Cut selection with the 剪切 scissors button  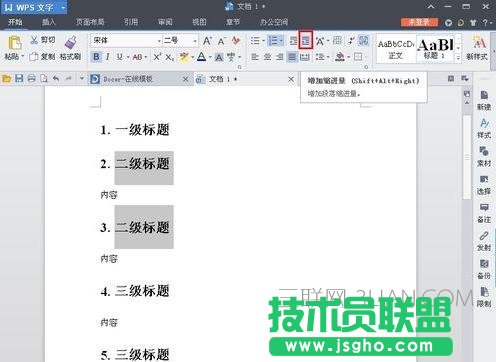(42, 40)
